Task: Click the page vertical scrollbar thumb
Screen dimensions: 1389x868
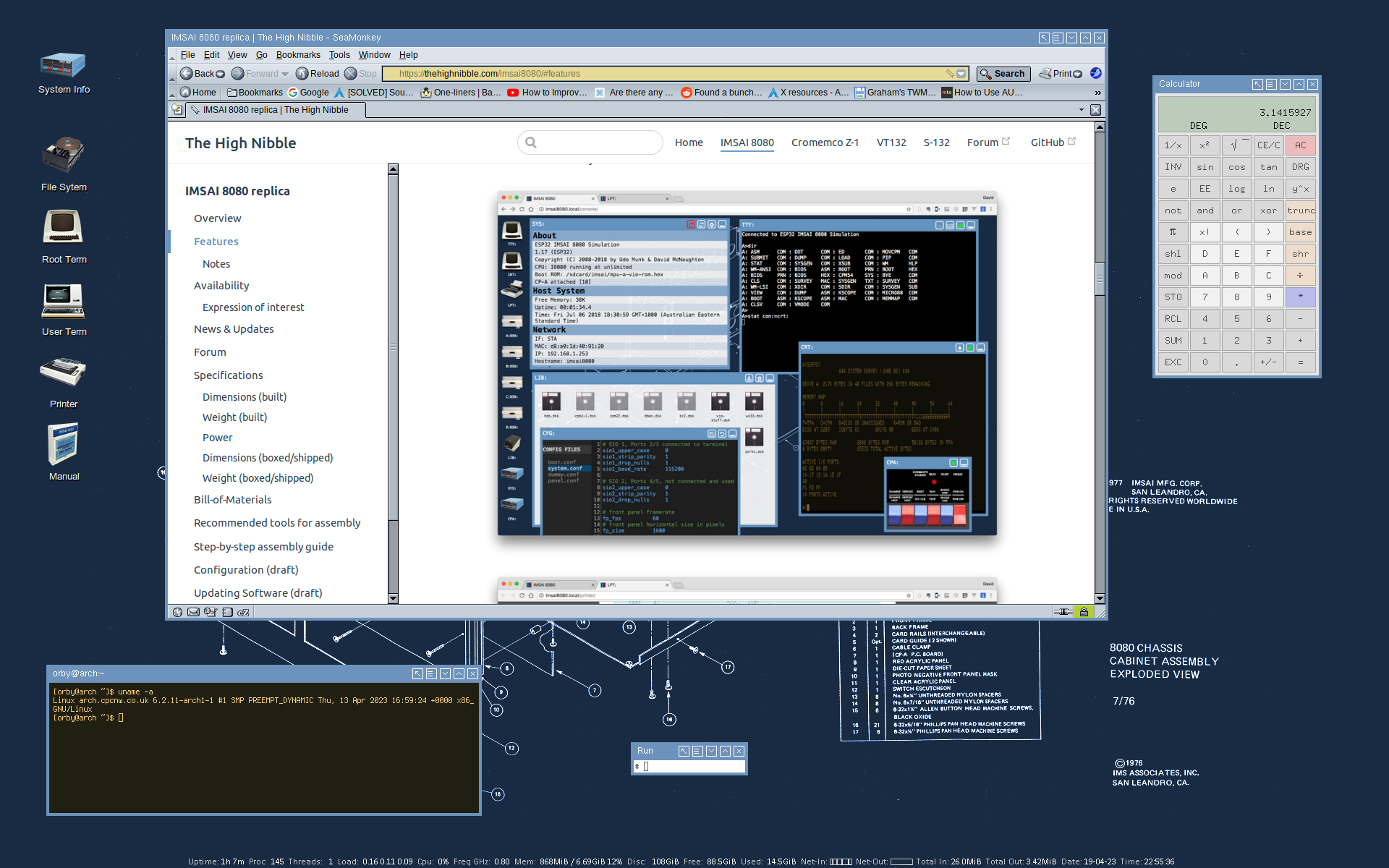Action: [1100, 278]
